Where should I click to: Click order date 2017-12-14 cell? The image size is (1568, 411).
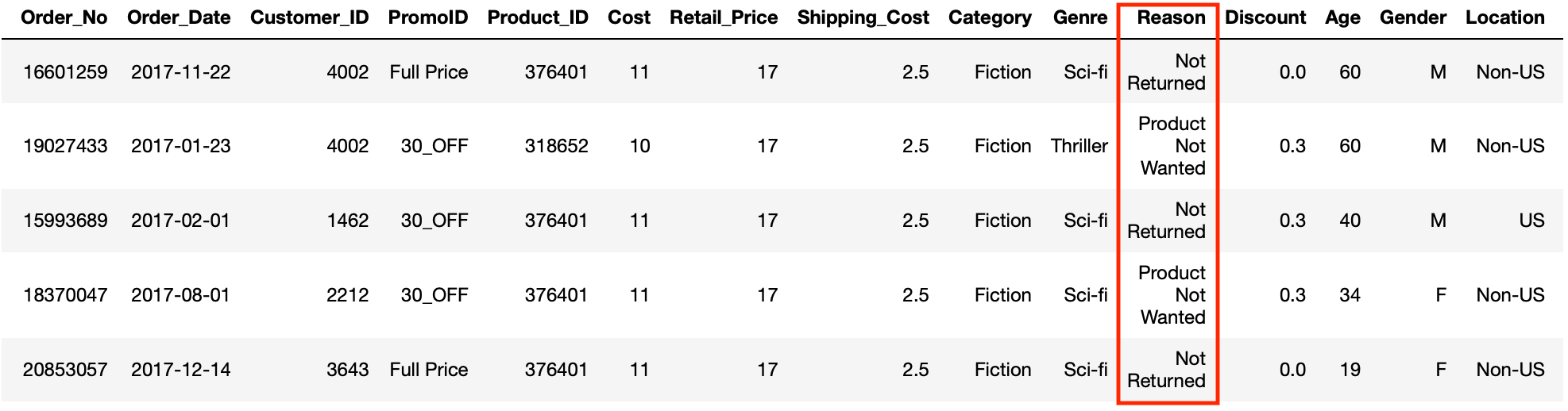181,370
